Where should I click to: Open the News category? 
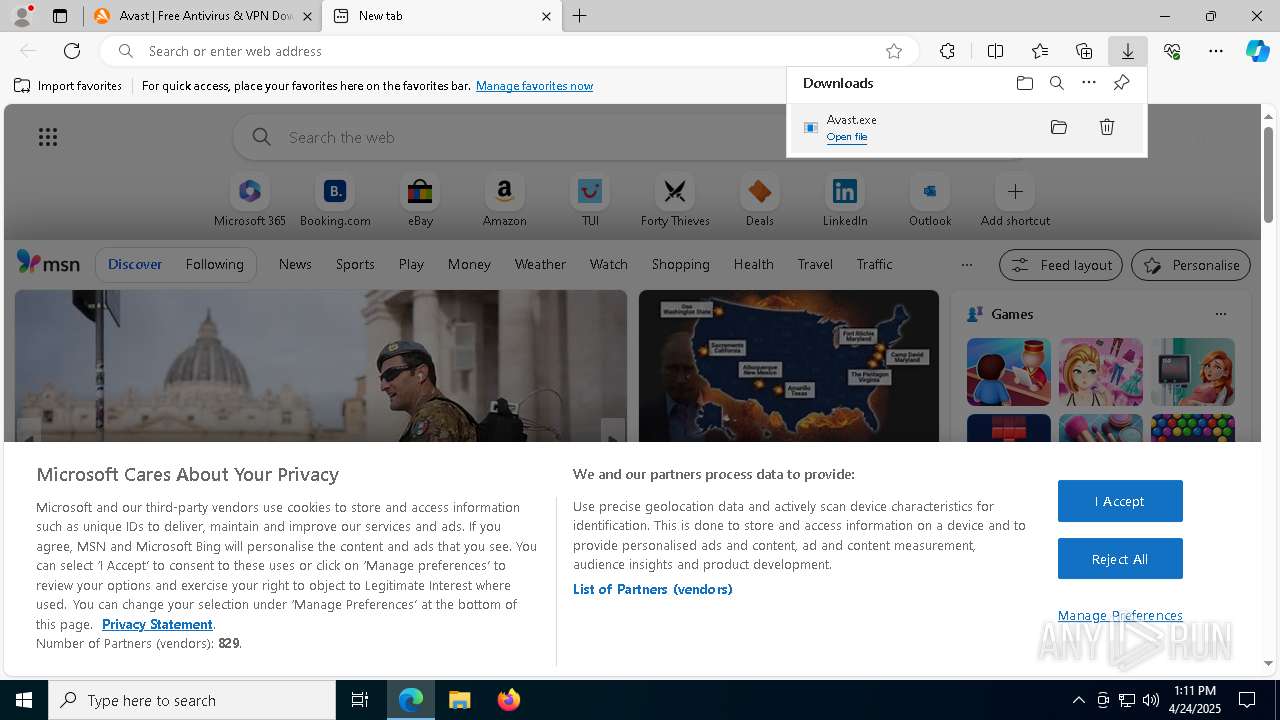(295, 264)
